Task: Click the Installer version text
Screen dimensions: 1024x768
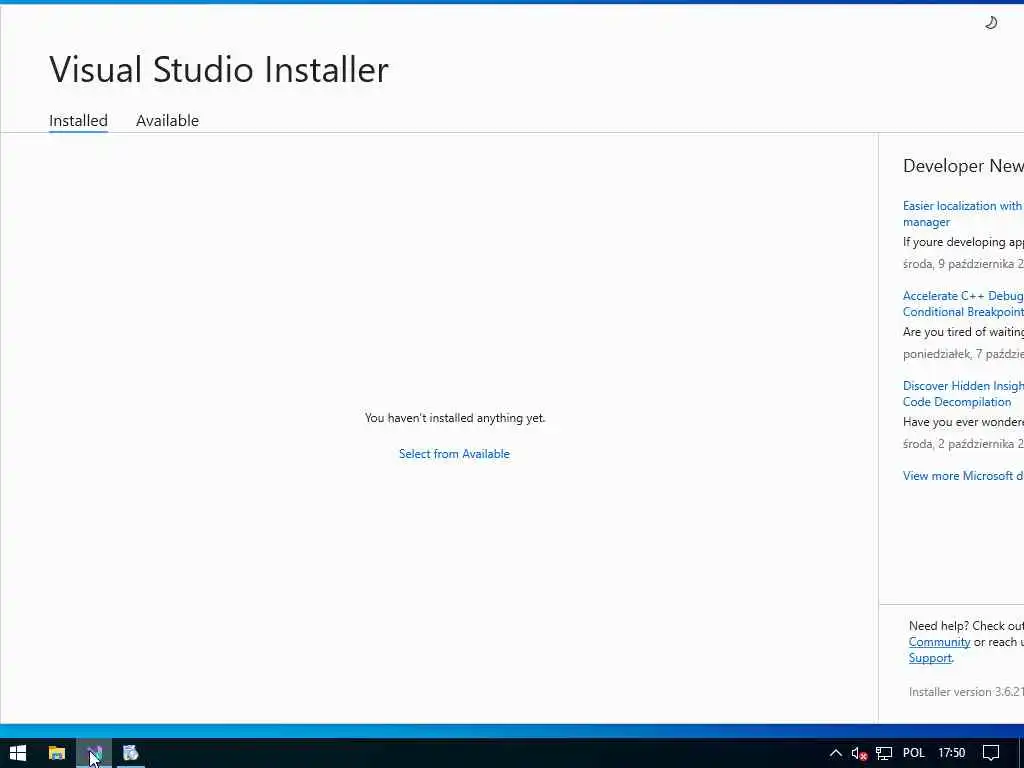Action: 966,692
